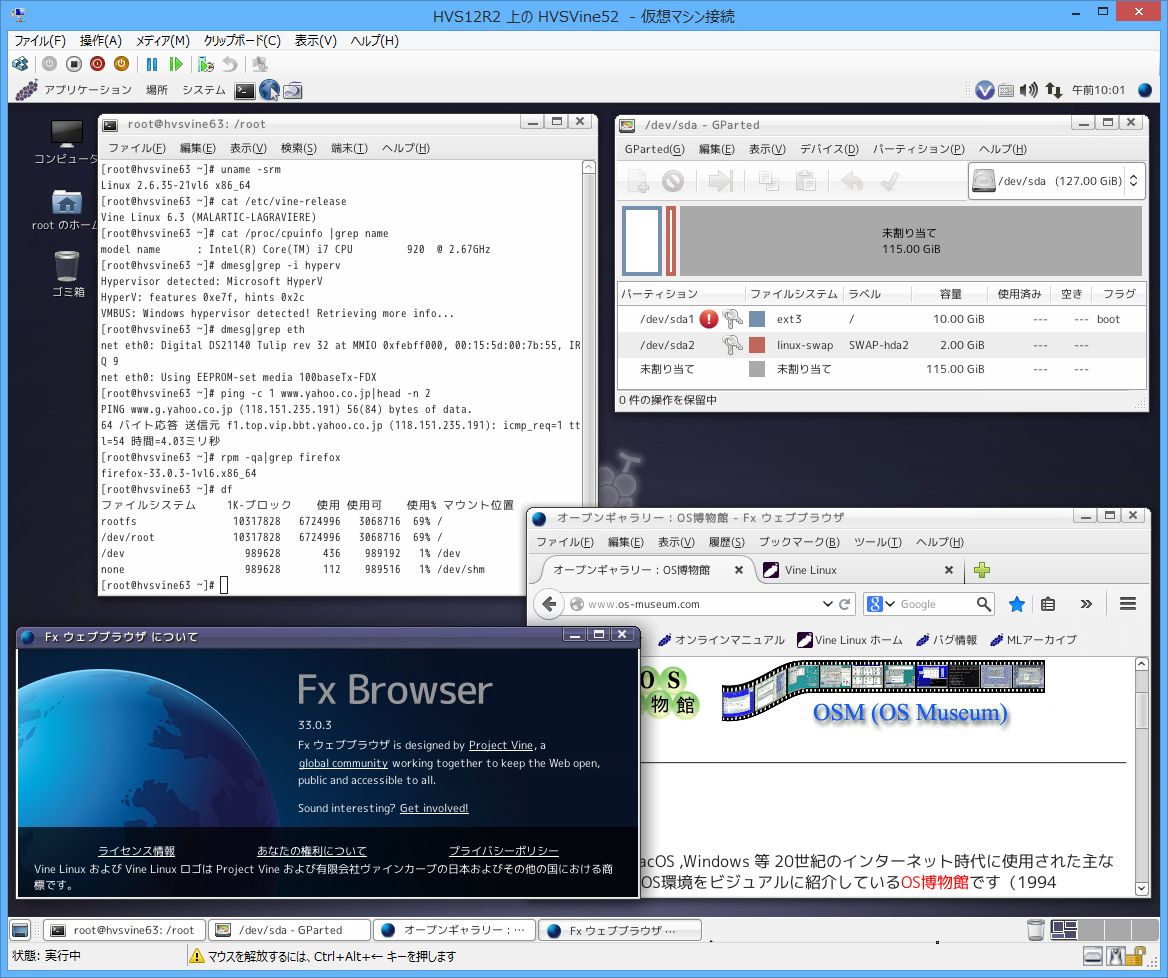The image size is (1168, 978).
Task: Select the コンピュータ desktop icon
Action: point(66,142)
